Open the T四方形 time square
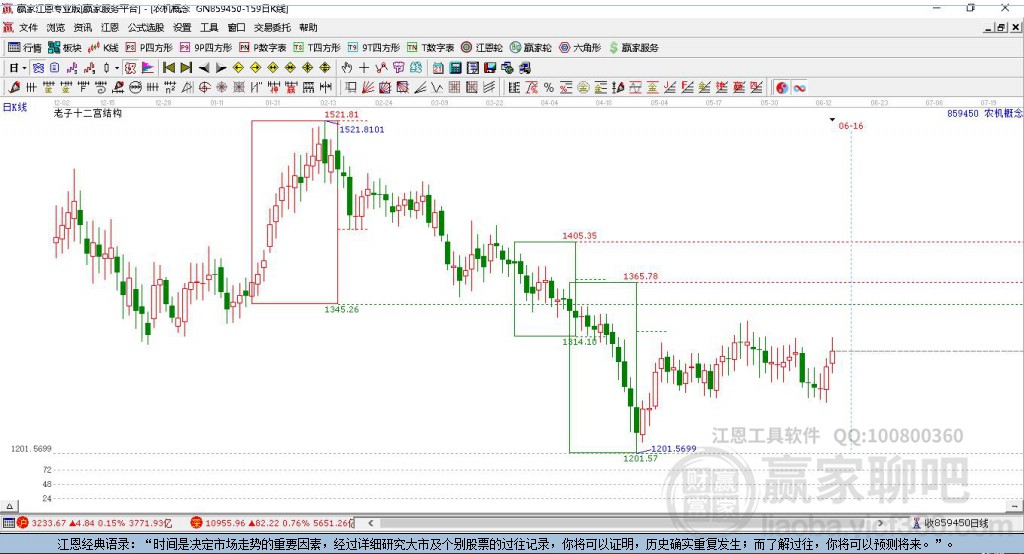The width and height of the screenshot is (1024, 554). coord(317,48)
